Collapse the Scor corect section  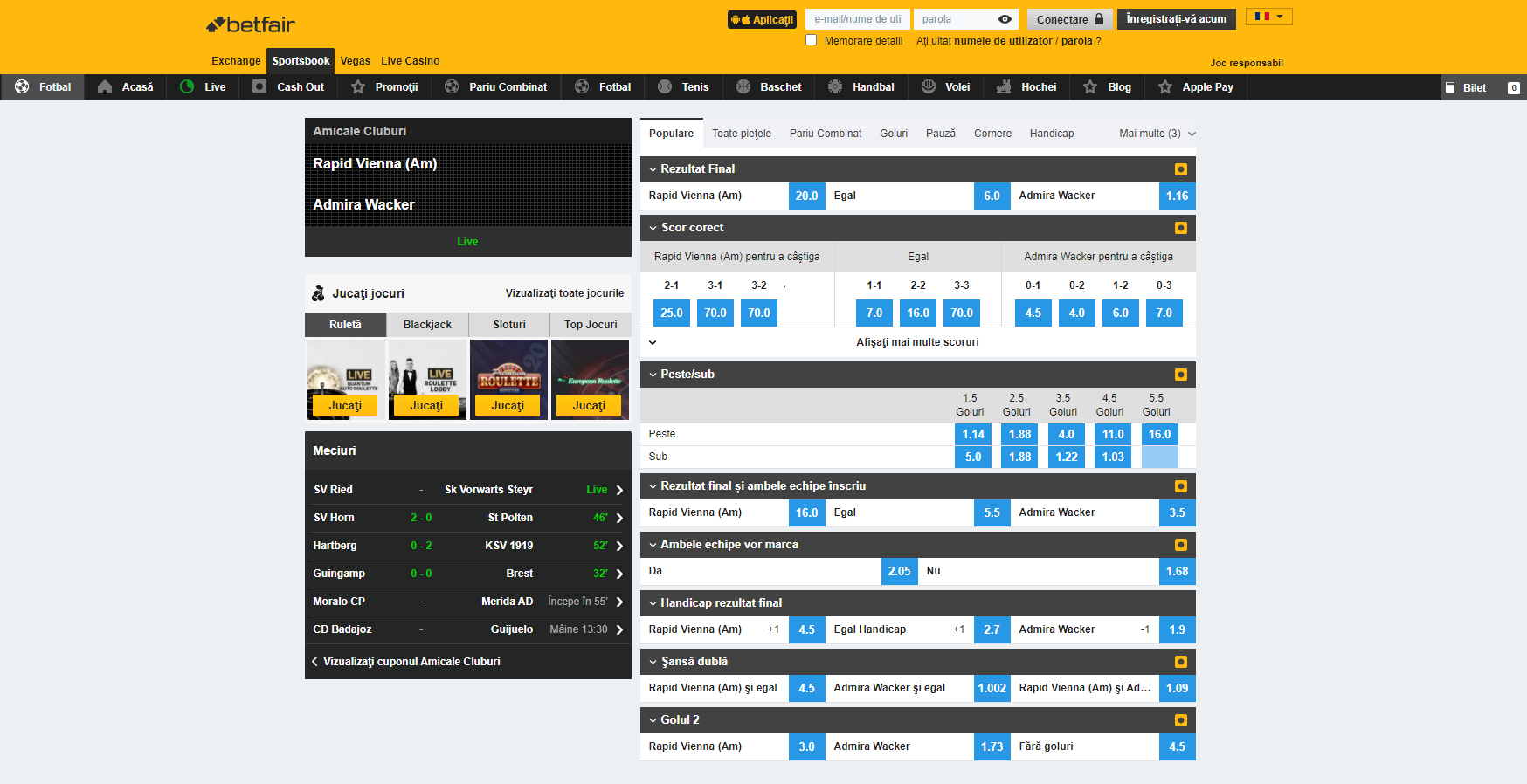click(x=653, y=228)
